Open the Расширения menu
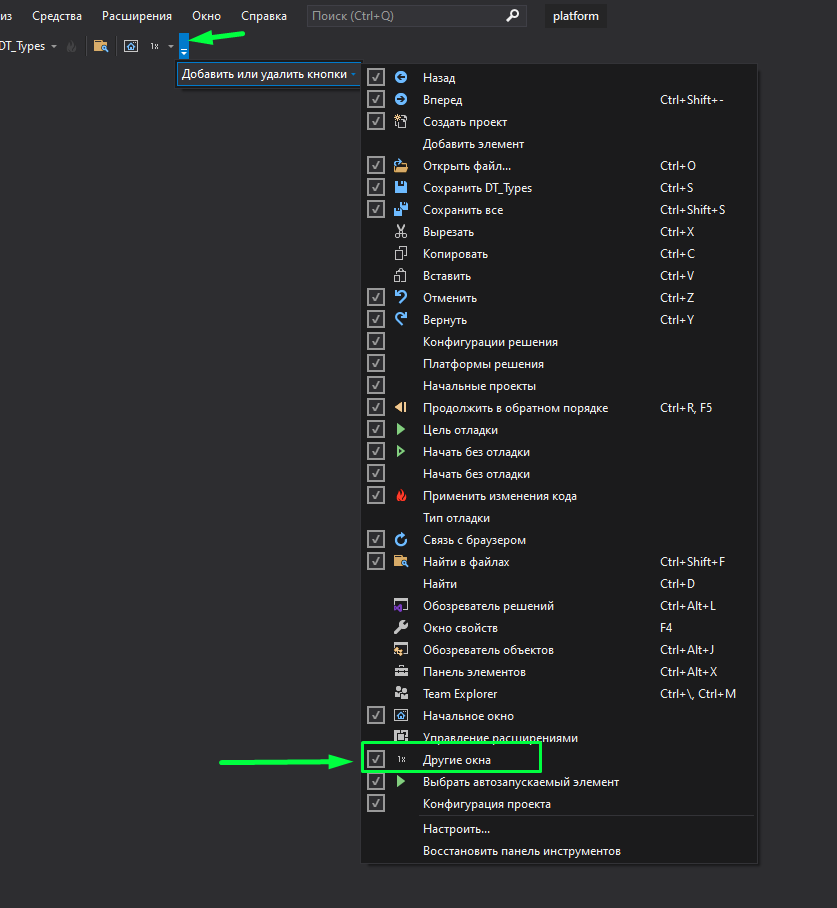837x908 pixels. (x=136, y=16)
